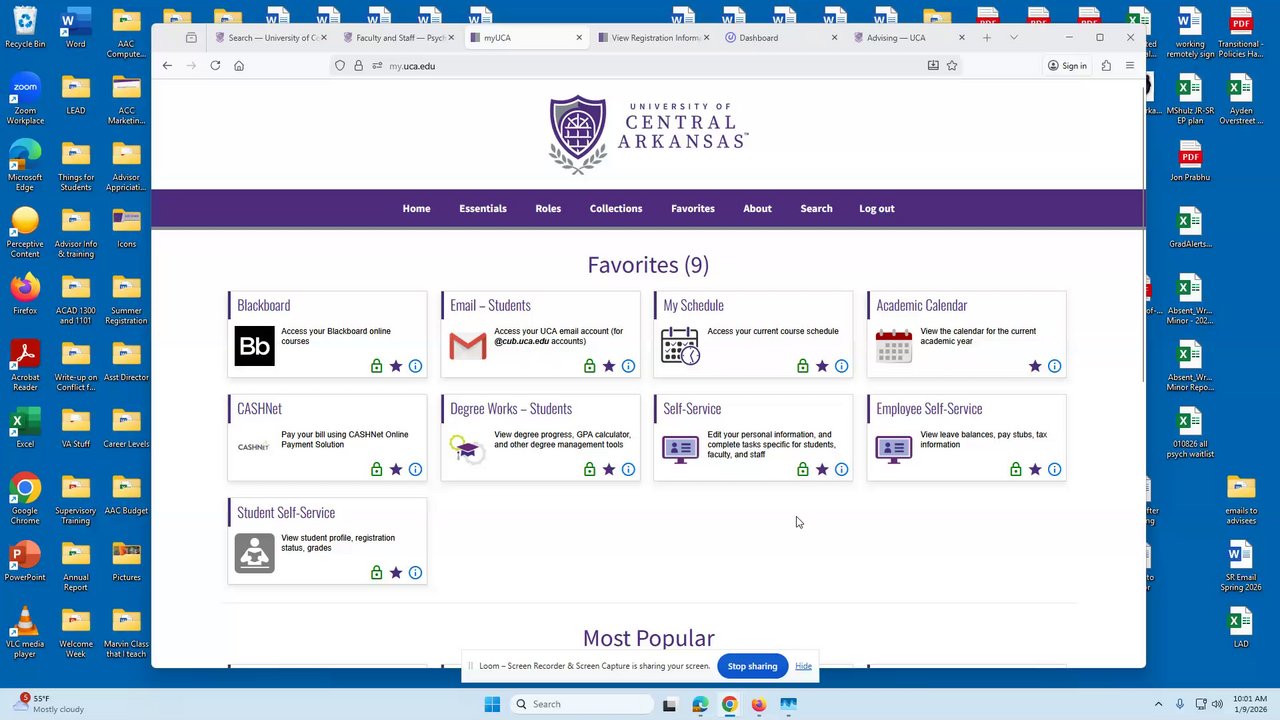Open the Windows Start button
Viewport: 1280px width, 720px height.
click(492, 704)
